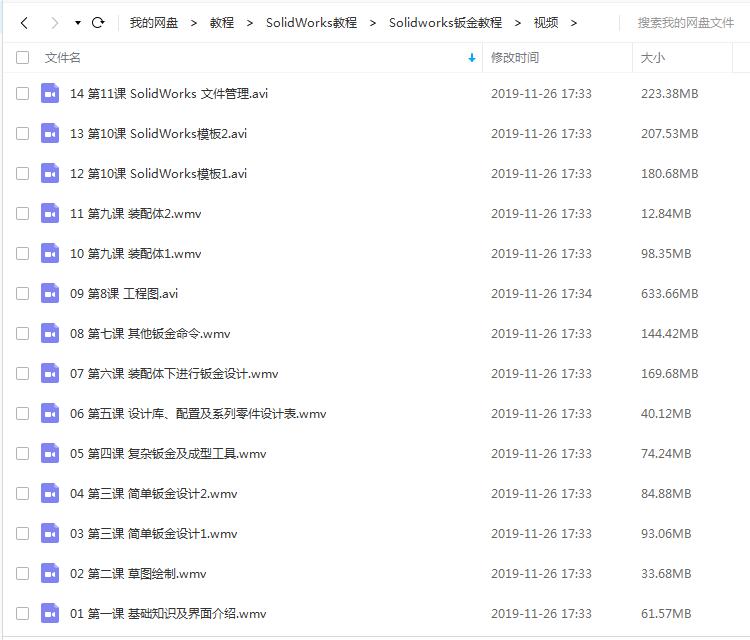Sort by 大小 column
Screen dimensions: 750x640
[652, 57]
